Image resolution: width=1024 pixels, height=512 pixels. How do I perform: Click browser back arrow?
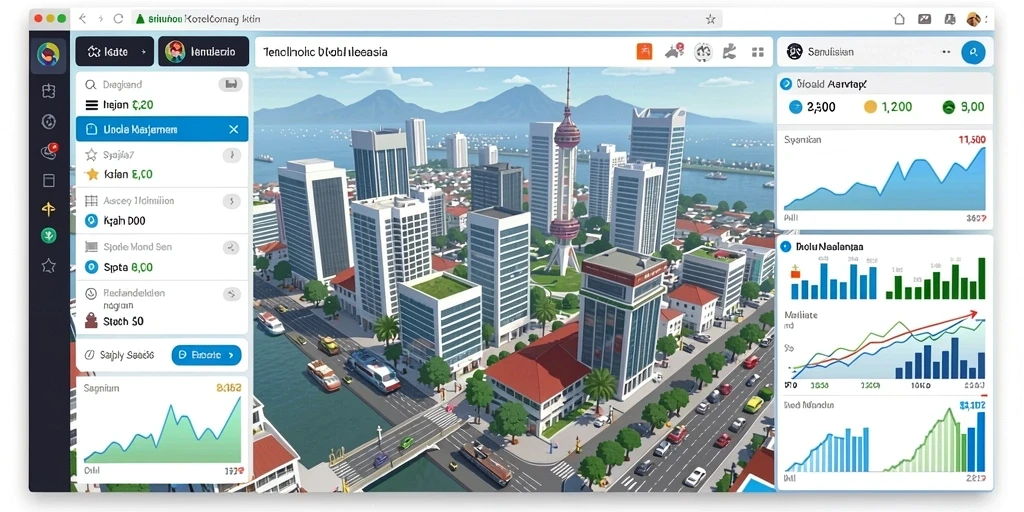point(82,19)
